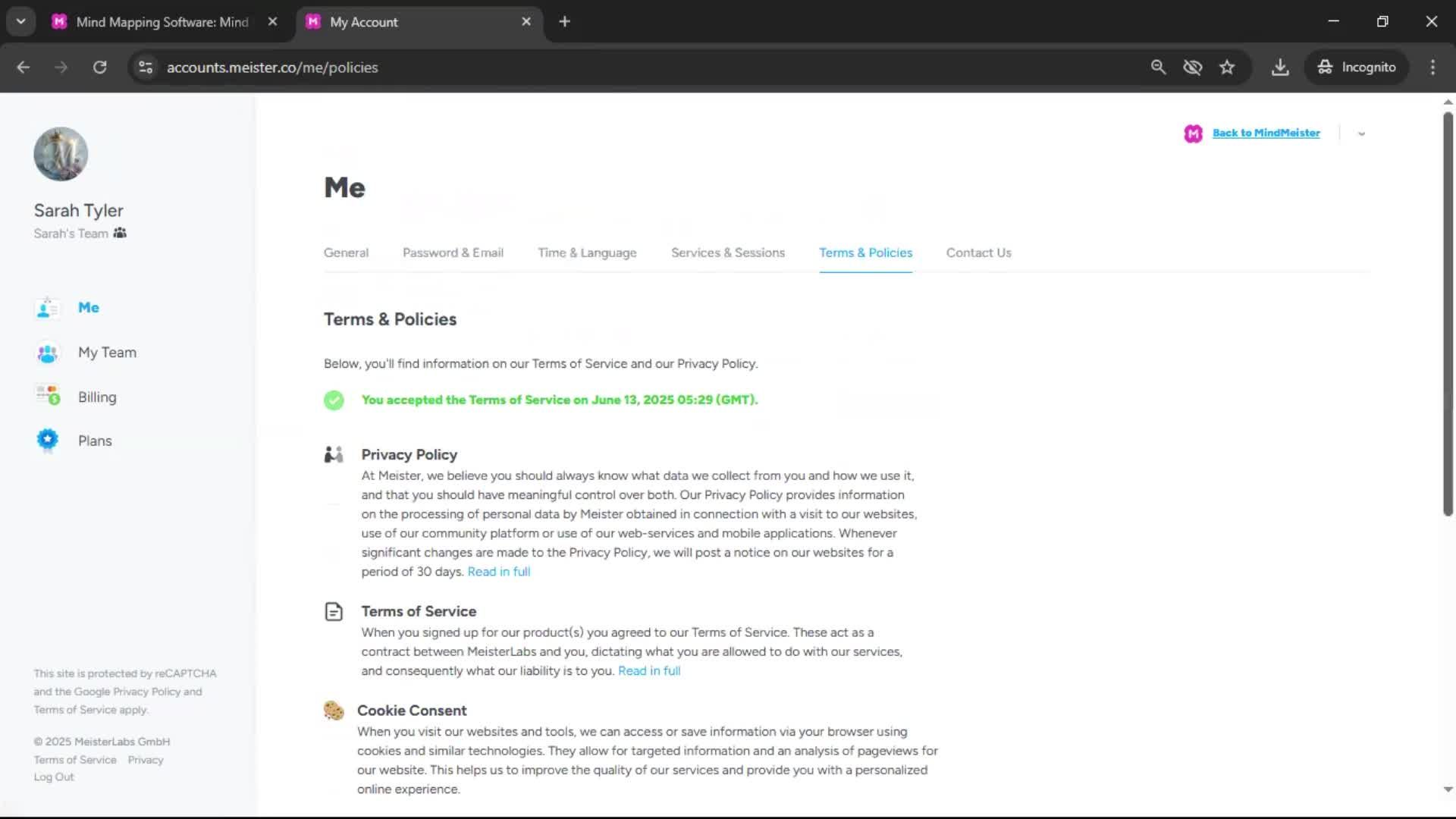Image resolution: width=1456 pixels, height=819 pixels.
Task: Open a new browser tab
Action: [x=564, y=21]
